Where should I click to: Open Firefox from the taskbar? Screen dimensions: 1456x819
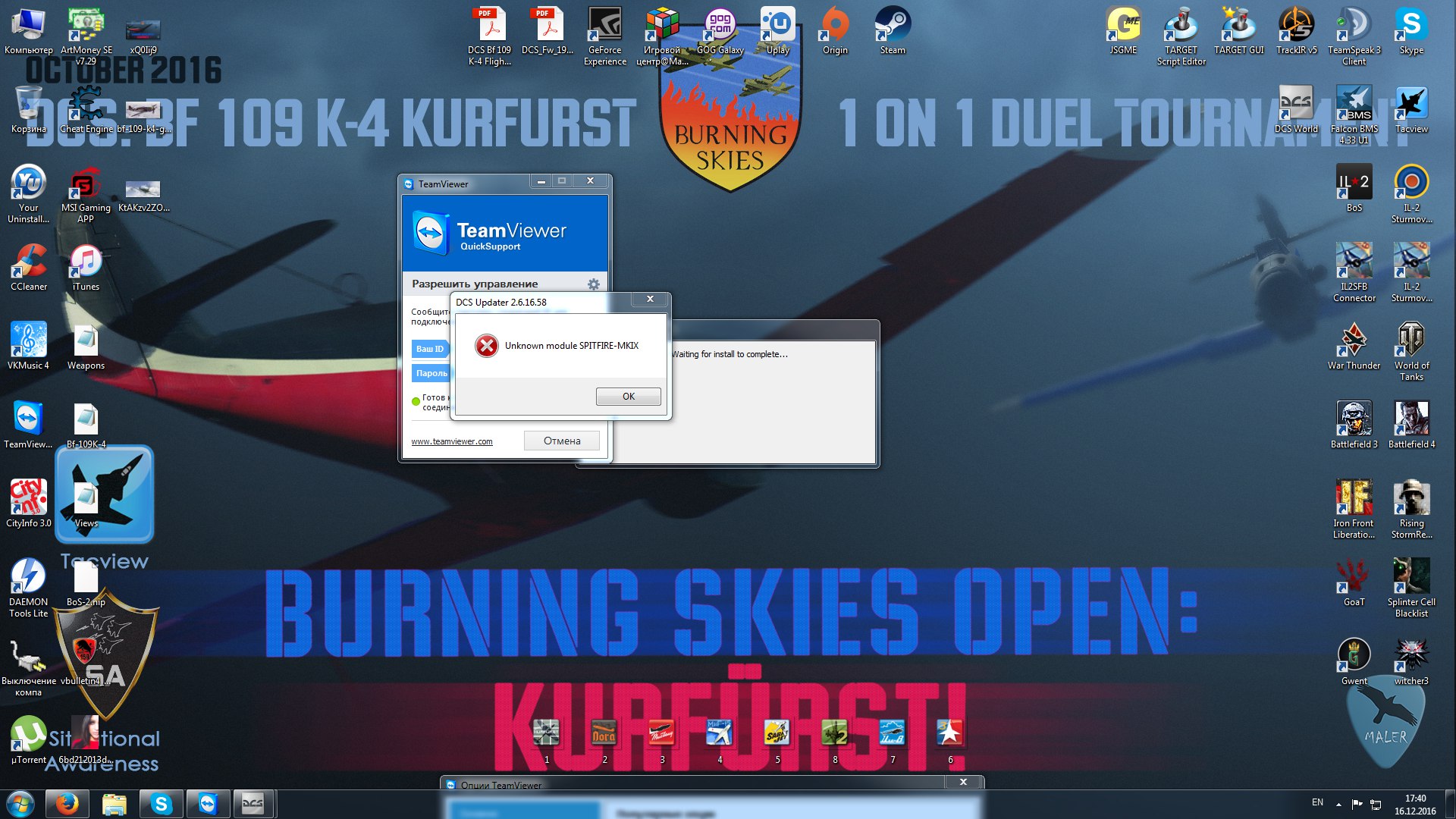click(67, 804)
